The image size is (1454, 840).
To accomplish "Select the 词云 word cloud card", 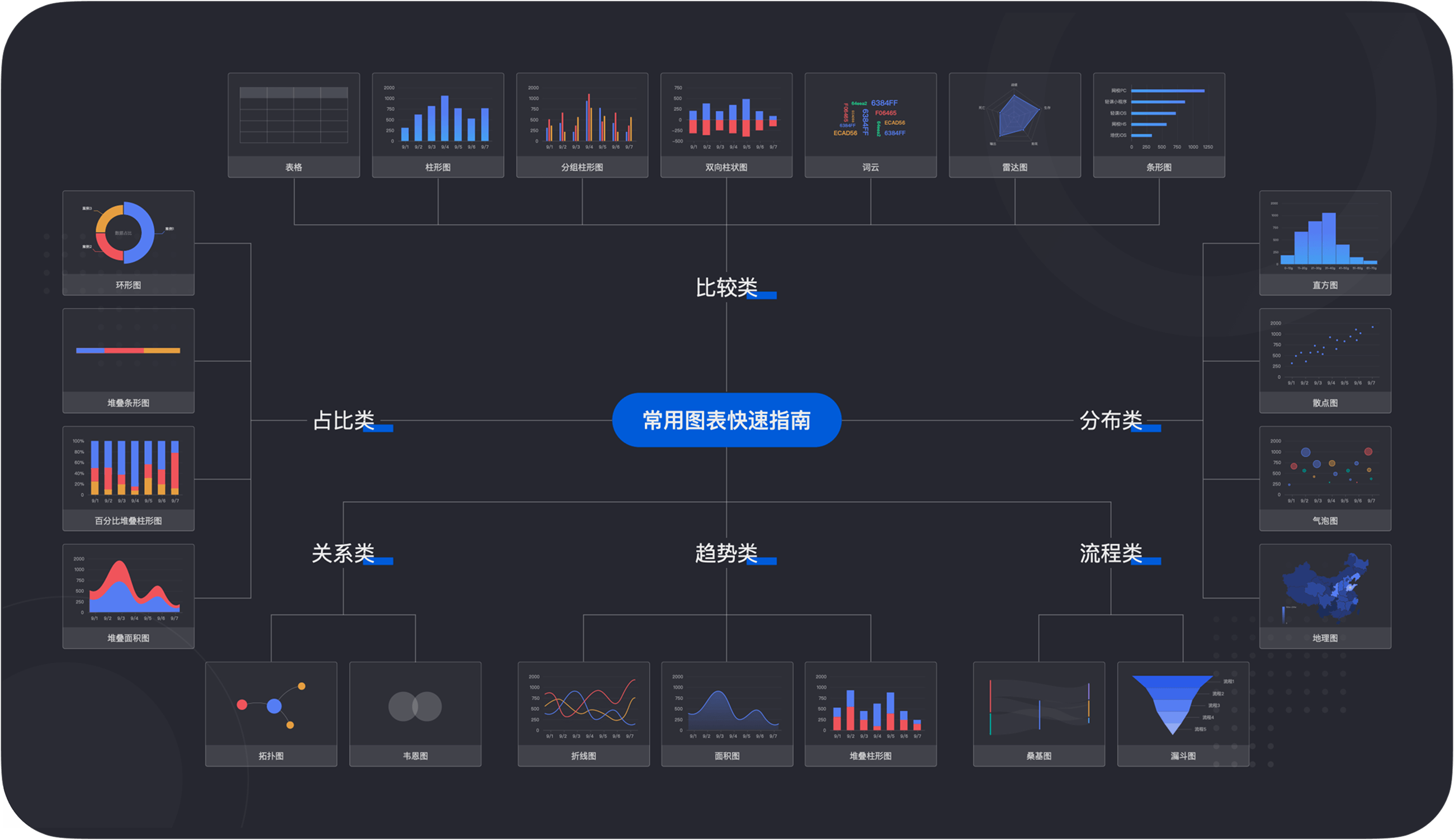I will 870,125.
